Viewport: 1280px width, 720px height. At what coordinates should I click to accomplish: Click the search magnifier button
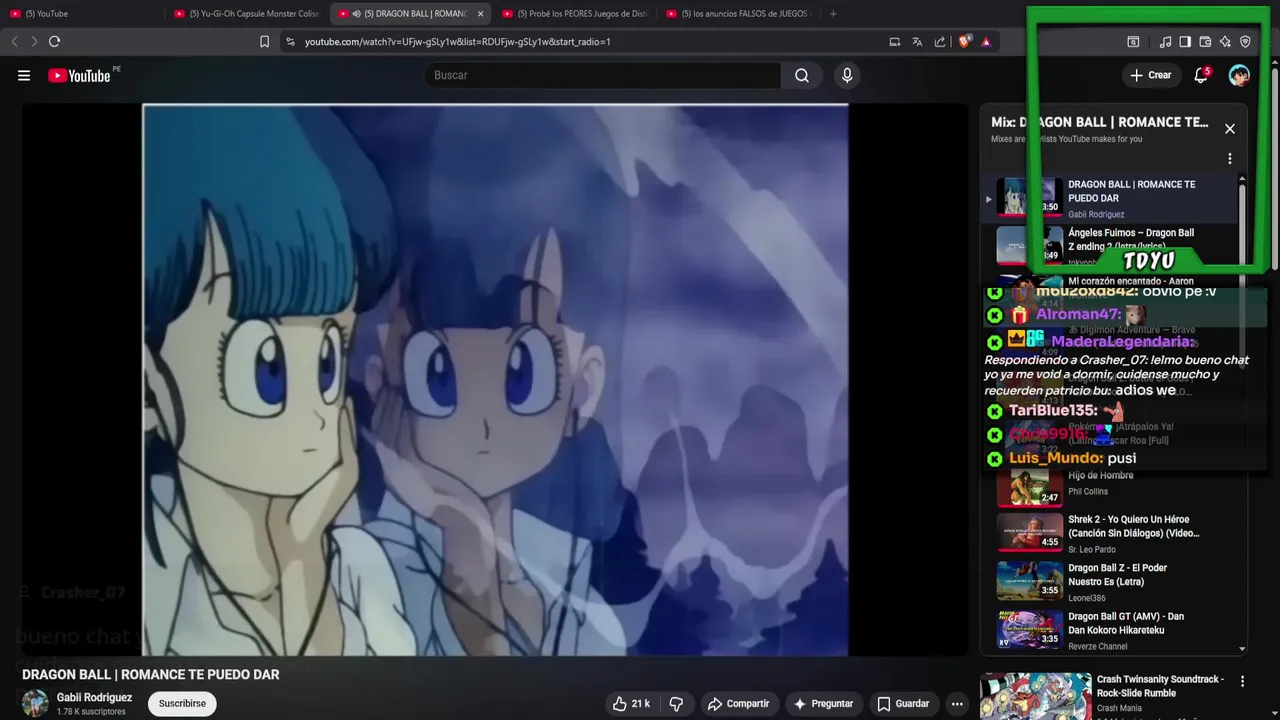[802, 75]
